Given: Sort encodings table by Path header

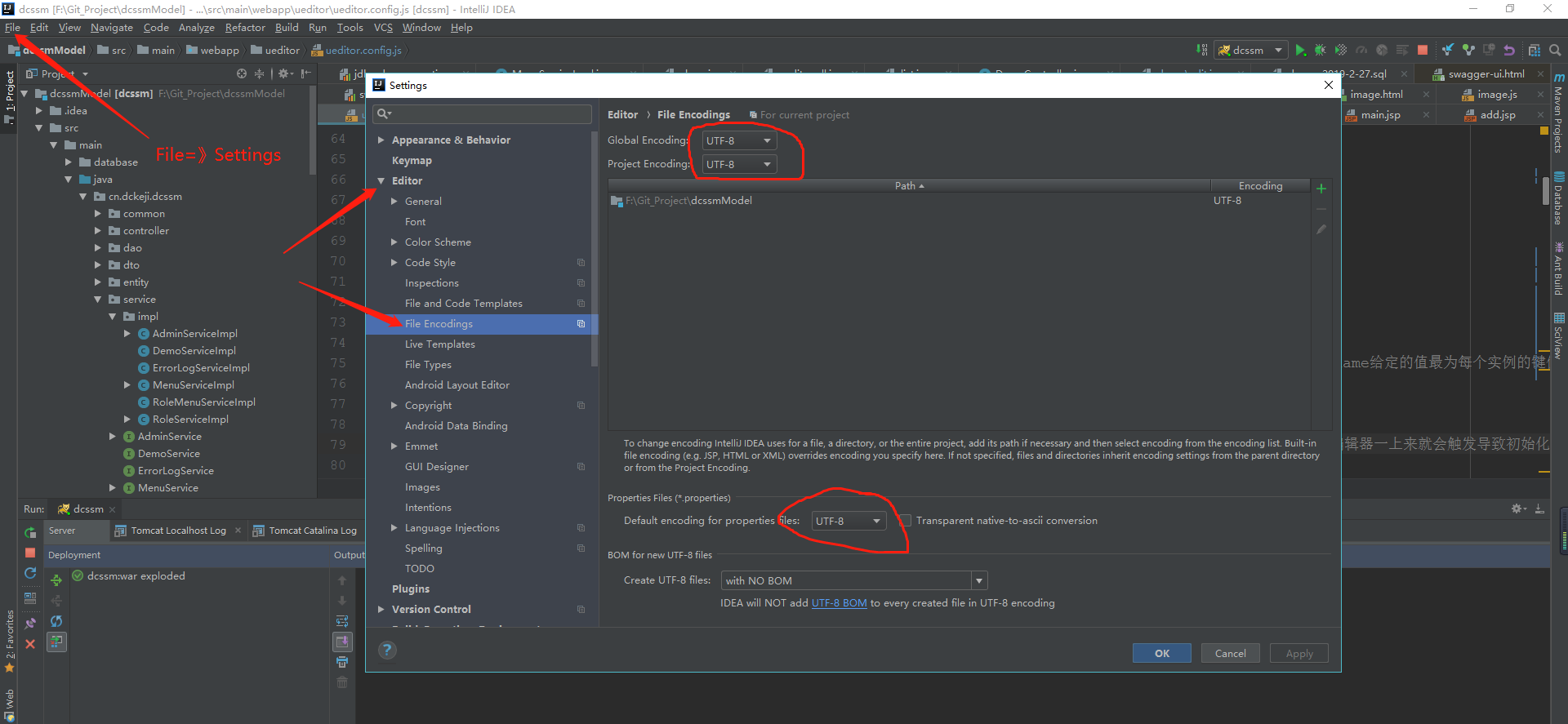Looking at the screenshot, I should [909, 186].
